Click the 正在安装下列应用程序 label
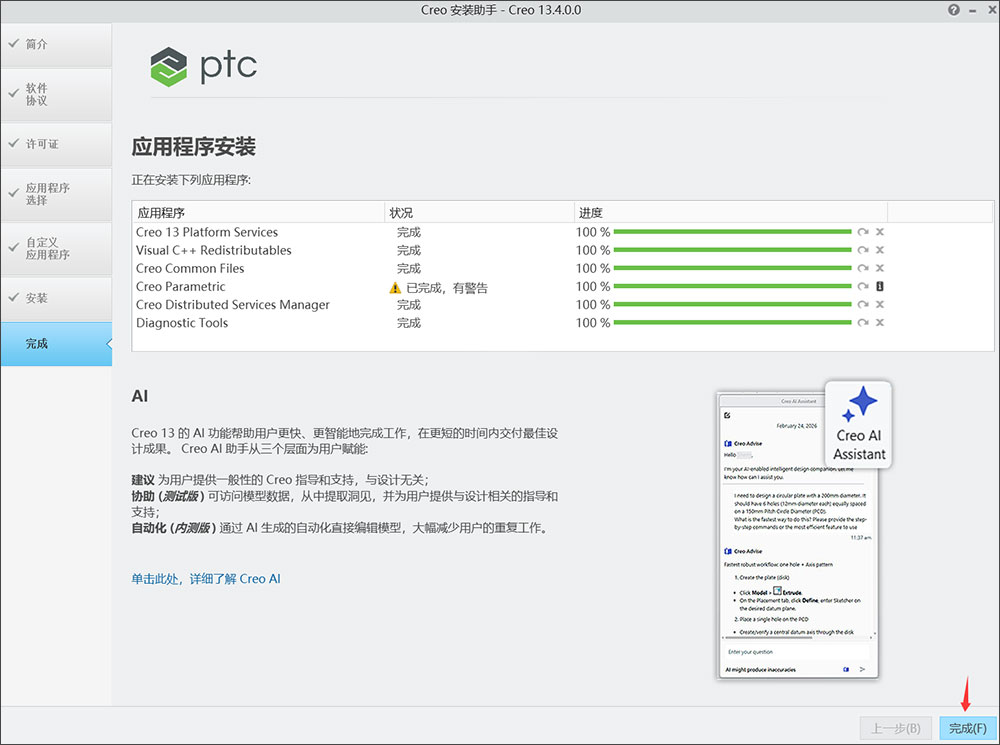Image resolution: width=1000 pixels, height=745 pixels. click(x=191, y=180)
